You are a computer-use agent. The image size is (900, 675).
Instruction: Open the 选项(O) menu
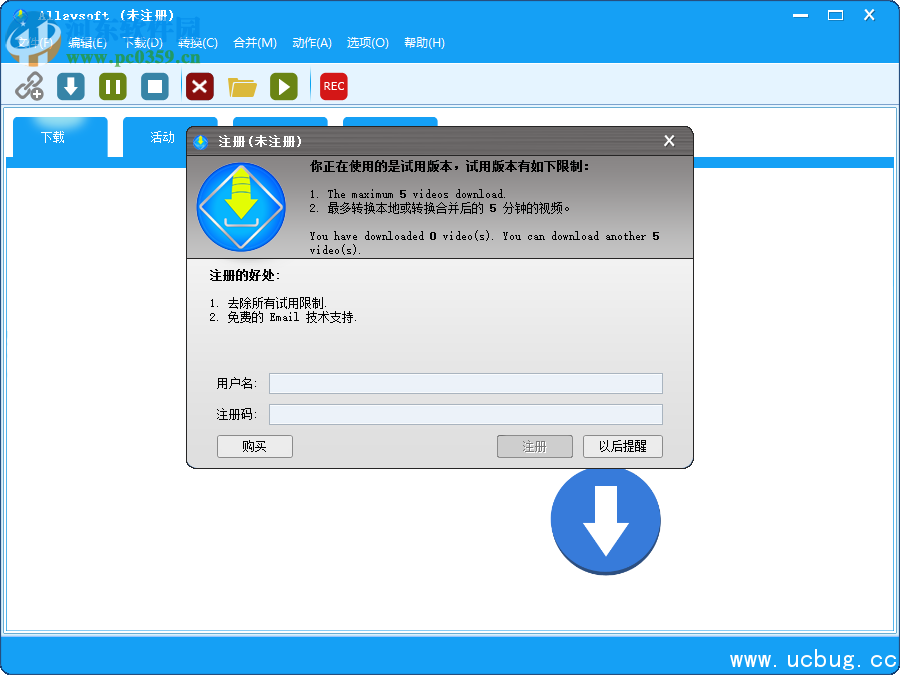click(x=367, y=43)
